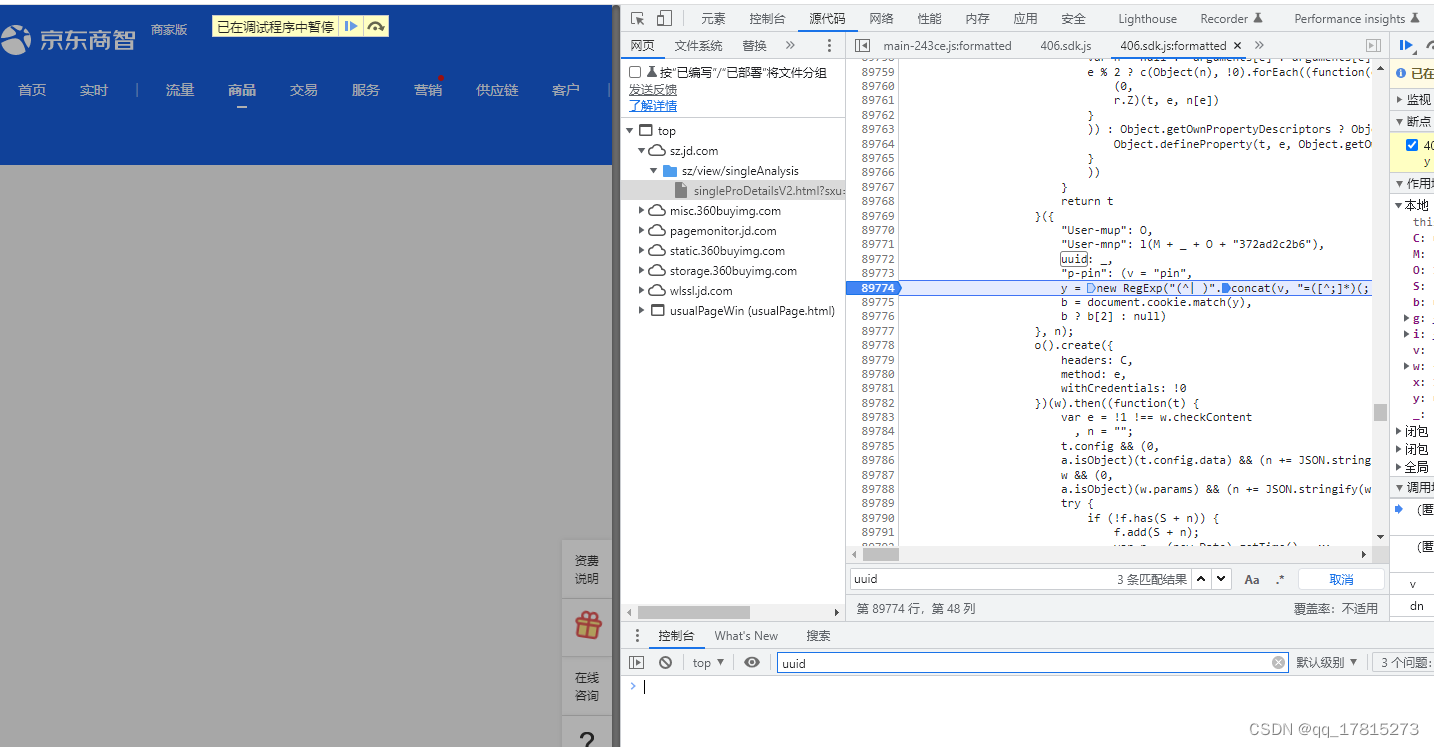
Task: Go to previous search match
Action: pyautogui.click(x=1202, y=579)
